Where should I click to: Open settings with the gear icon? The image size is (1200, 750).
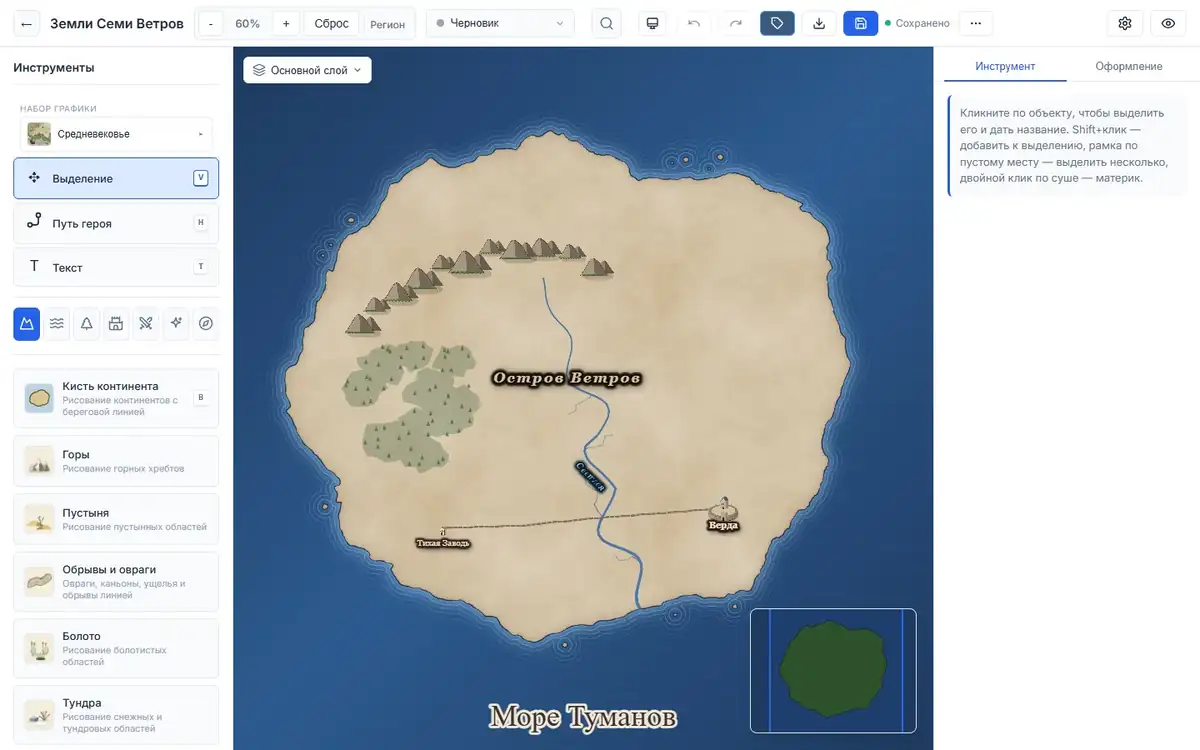pos(1125,23)
